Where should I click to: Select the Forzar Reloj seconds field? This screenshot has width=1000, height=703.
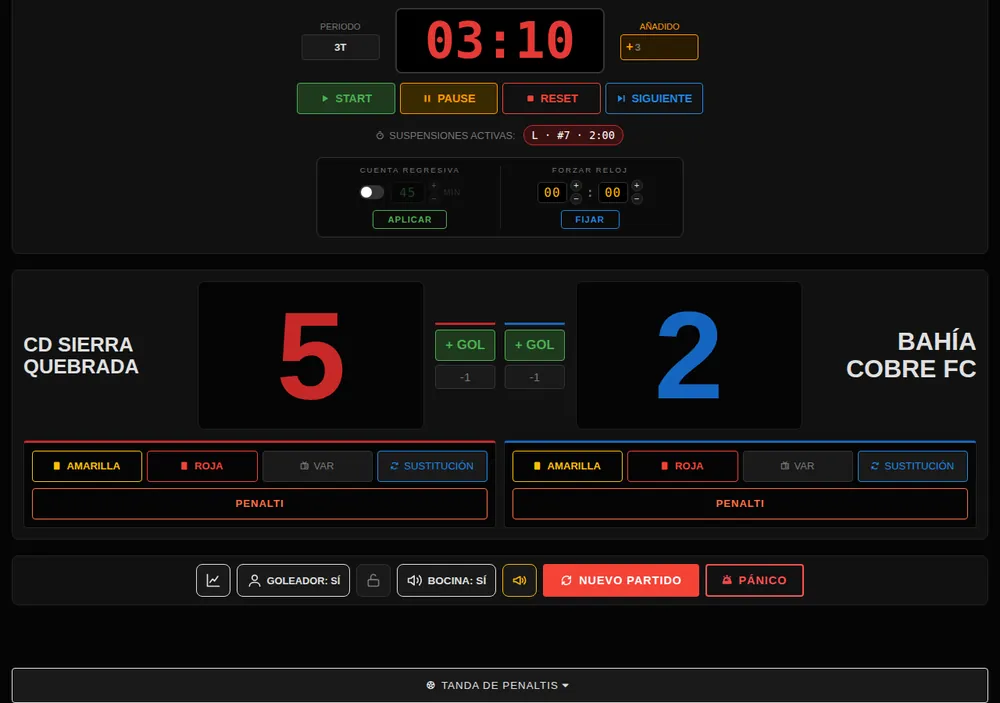click(x=613, y=192)
